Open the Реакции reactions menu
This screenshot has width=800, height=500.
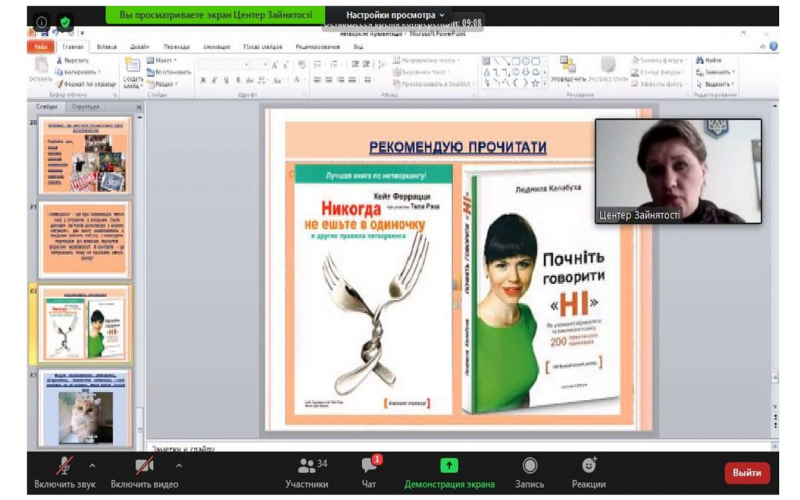point(589,473)
